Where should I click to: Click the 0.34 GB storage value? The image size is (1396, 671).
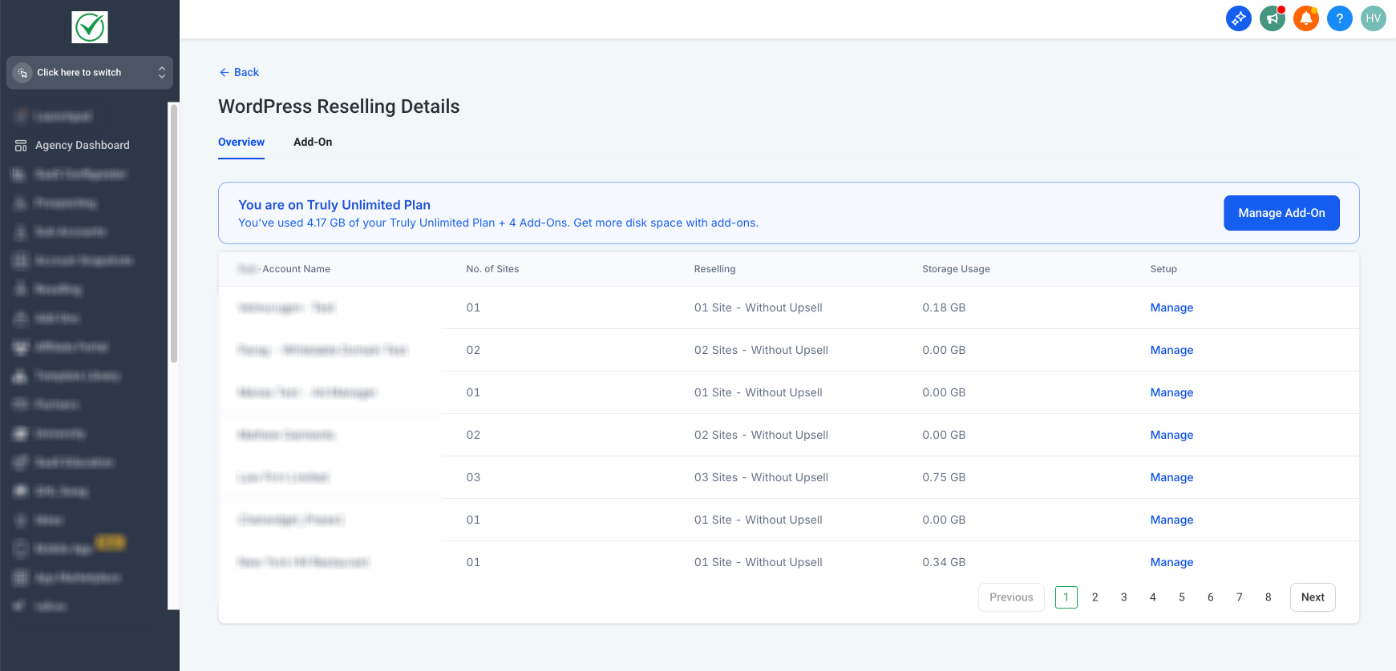pyautogui.click(x=944, y=562)
